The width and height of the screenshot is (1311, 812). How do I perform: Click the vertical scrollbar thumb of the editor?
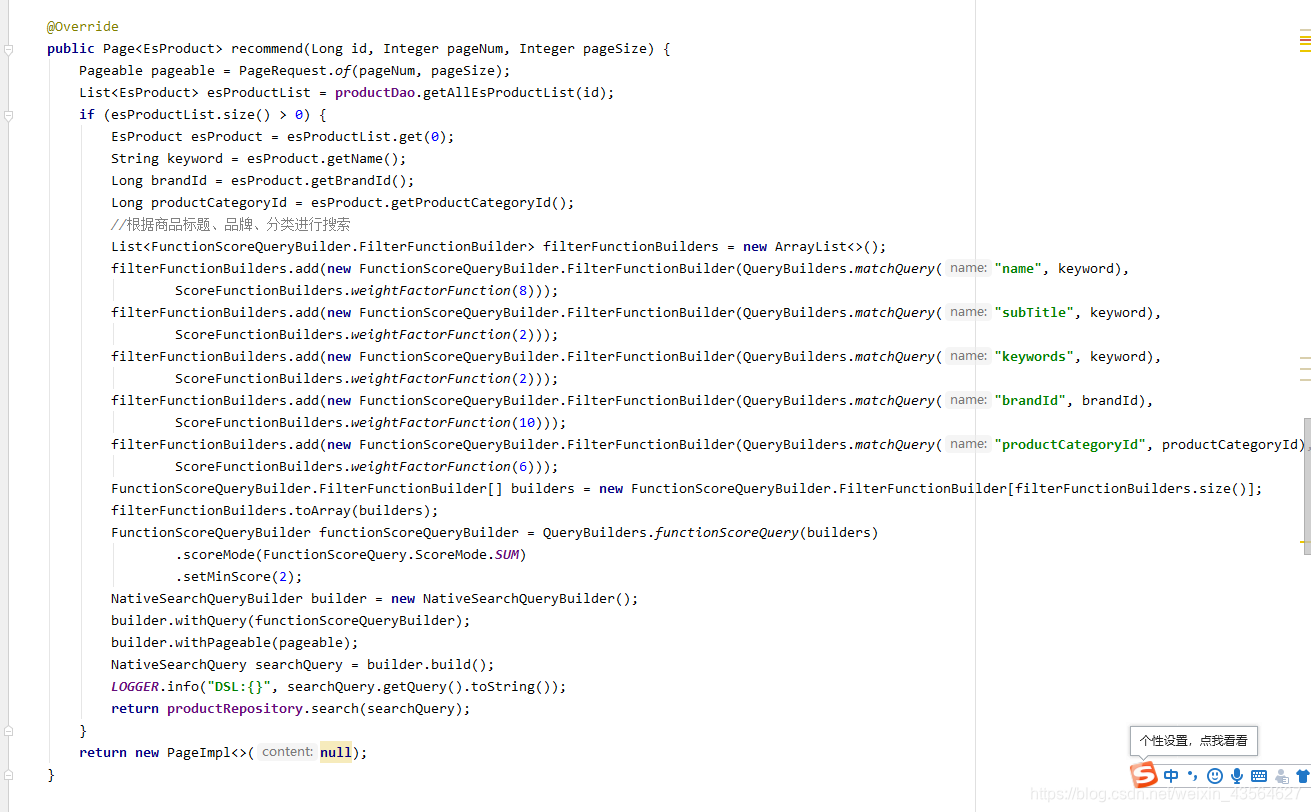point(1307,485)
